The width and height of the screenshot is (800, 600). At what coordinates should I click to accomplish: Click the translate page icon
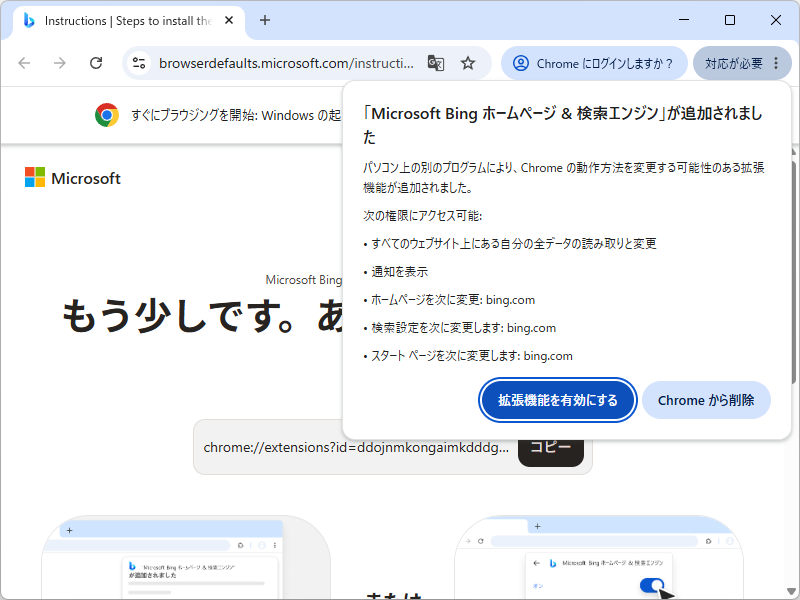(x=435, y=63)
